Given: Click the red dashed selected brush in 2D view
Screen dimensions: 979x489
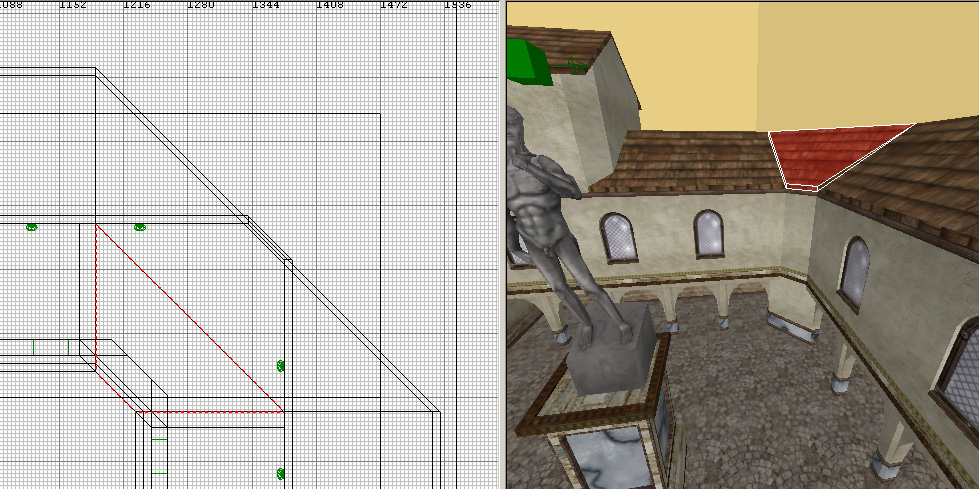Looking at the screenshot, I should (189, 319).
